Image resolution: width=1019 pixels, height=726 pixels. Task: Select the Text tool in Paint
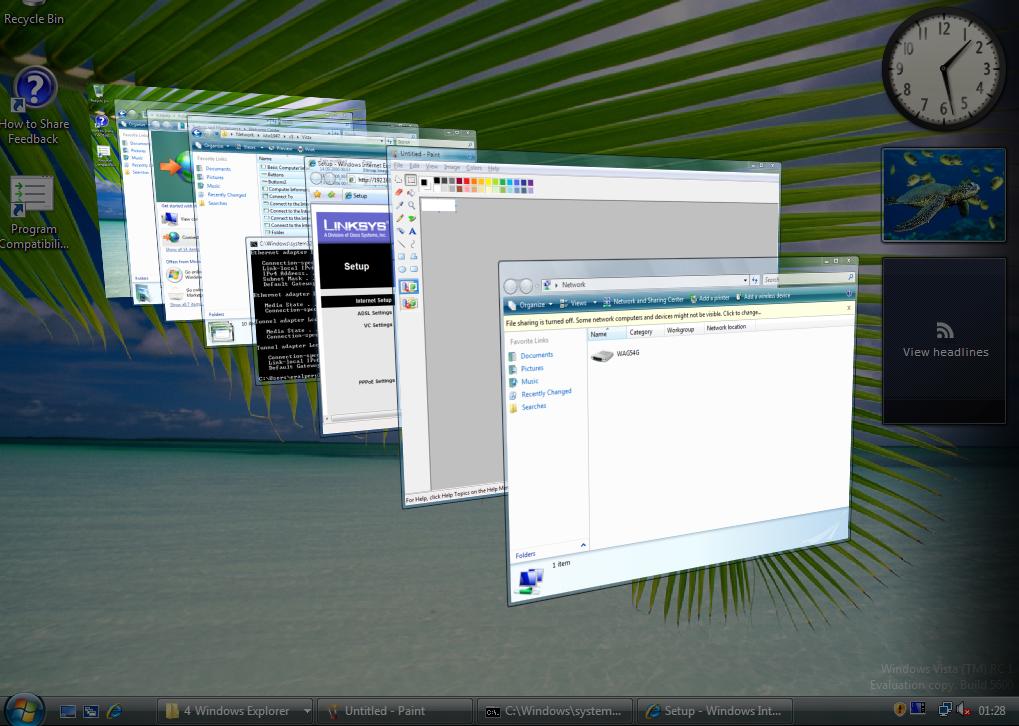tap(412, 231)
